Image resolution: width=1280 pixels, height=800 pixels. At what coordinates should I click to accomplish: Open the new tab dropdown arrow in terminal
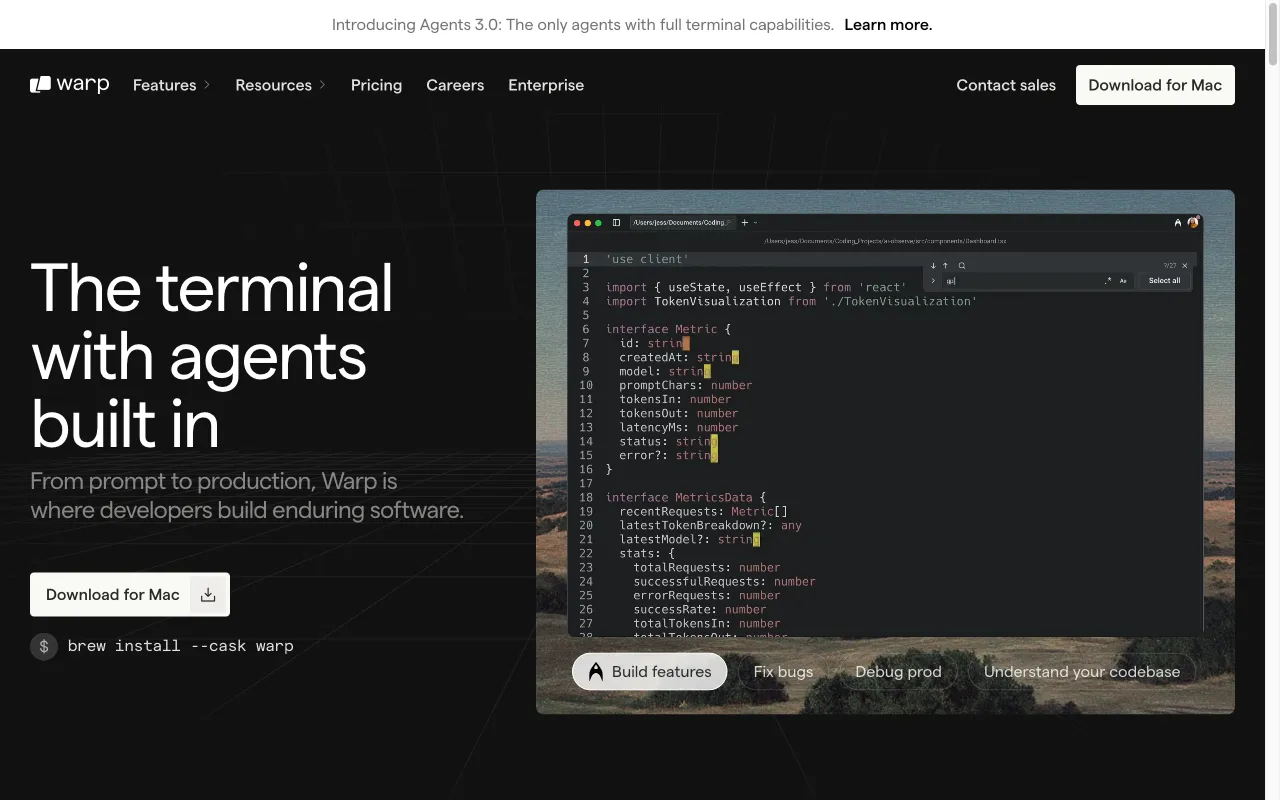[756, 223]
